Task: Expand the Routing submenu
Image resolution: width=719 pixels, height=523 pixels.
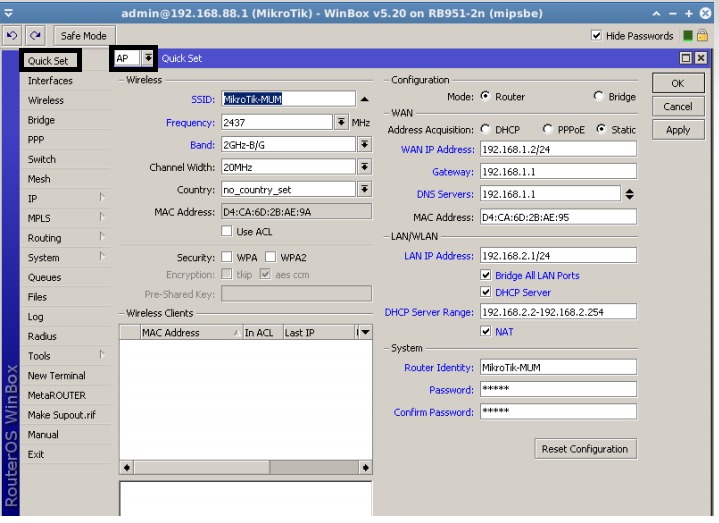Action: (x=102, y=237)
